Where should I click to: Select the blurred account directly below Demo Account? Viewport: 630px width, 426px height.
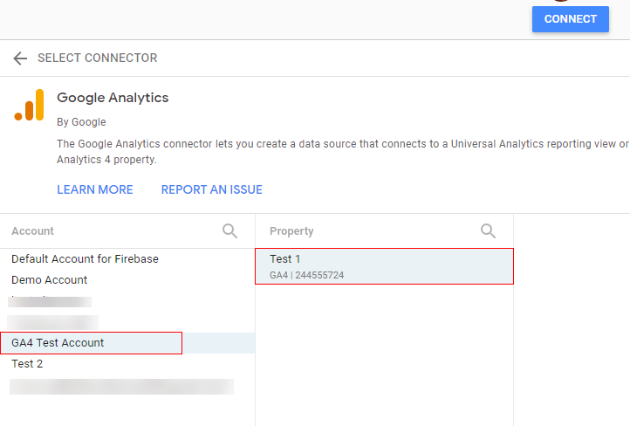point(50,301)
